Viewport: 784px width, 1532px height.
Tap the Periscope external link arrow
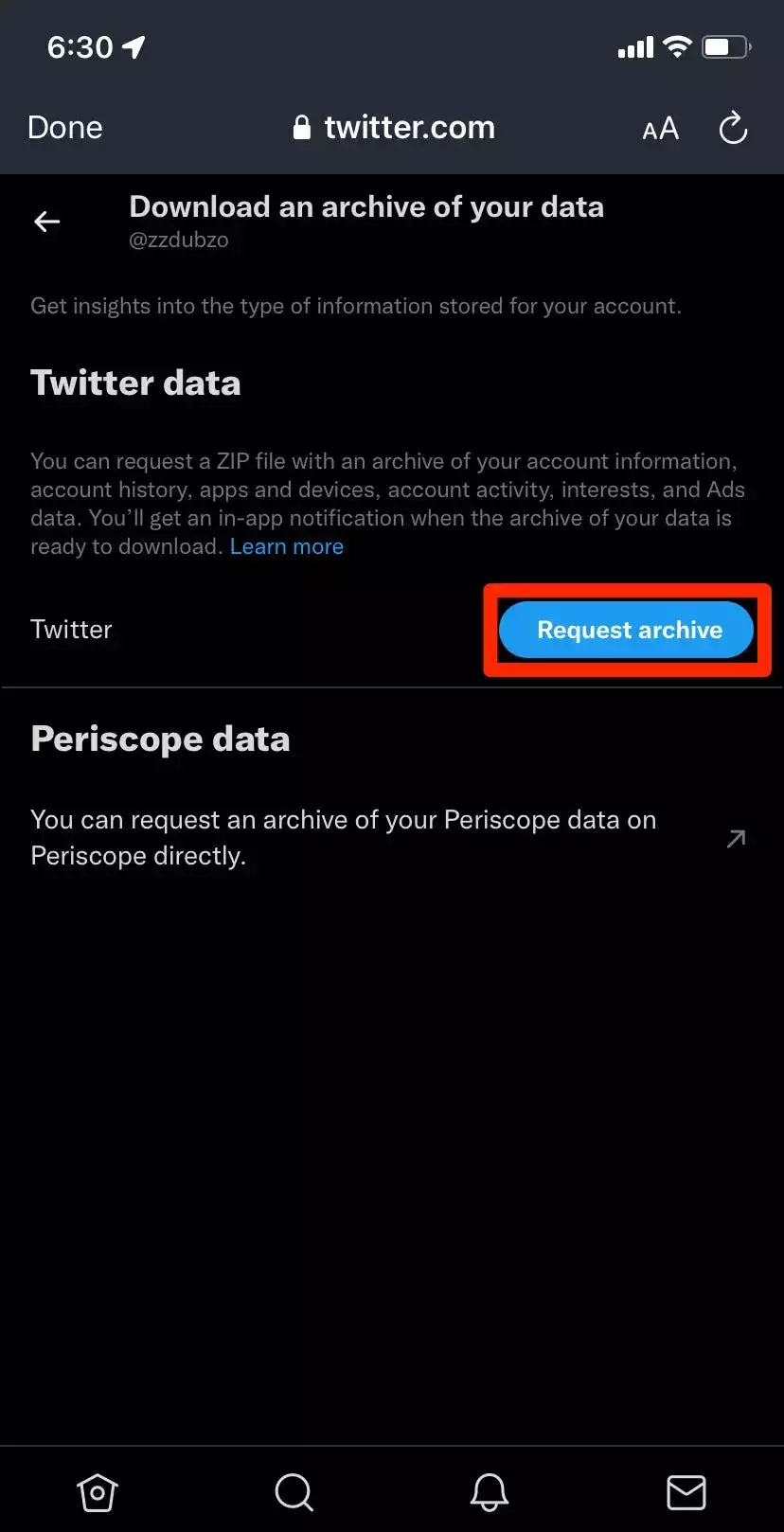(736, 838)
